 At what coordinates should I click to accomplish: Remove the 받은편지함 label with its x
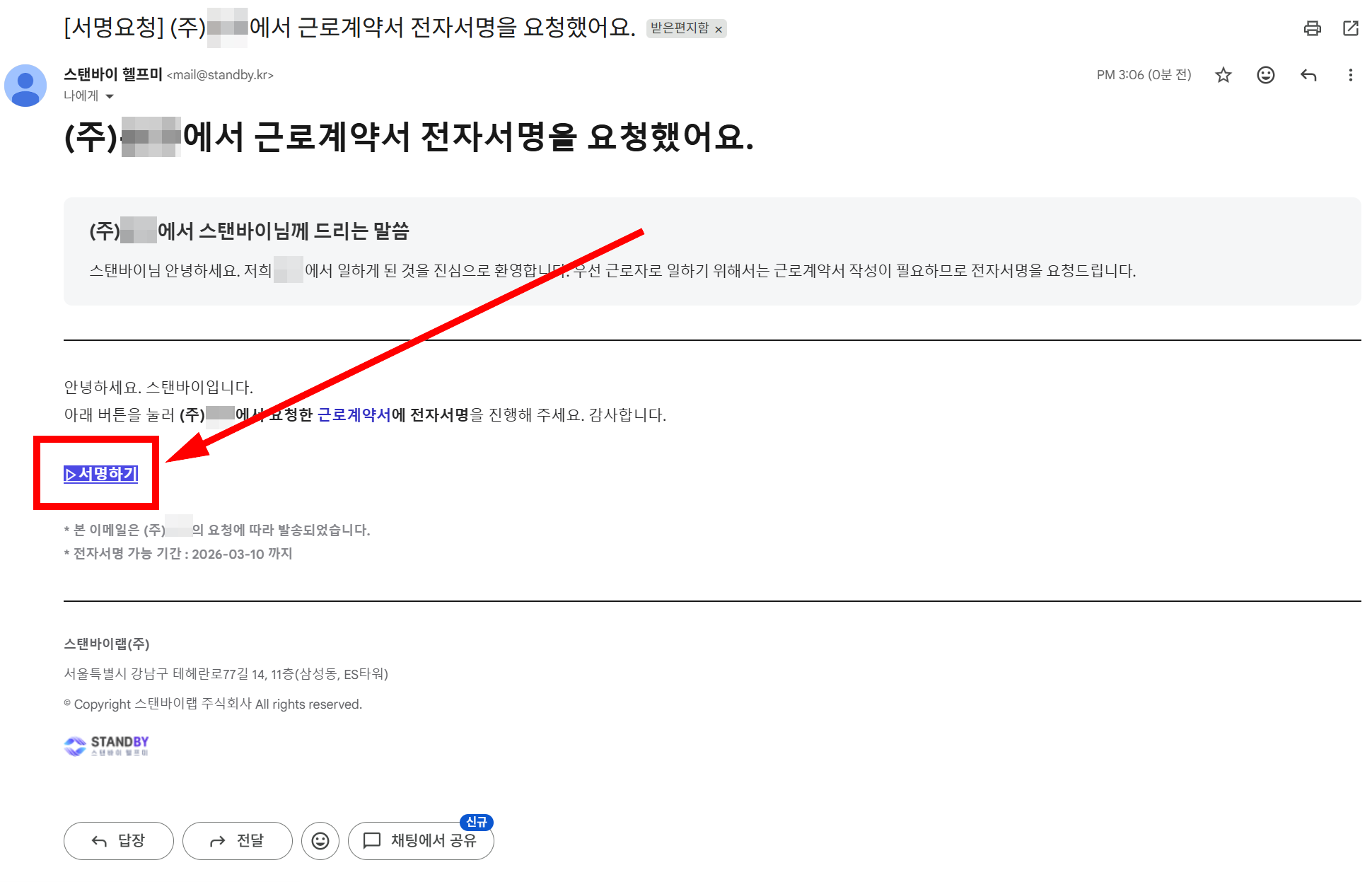[x=719, y=29]
